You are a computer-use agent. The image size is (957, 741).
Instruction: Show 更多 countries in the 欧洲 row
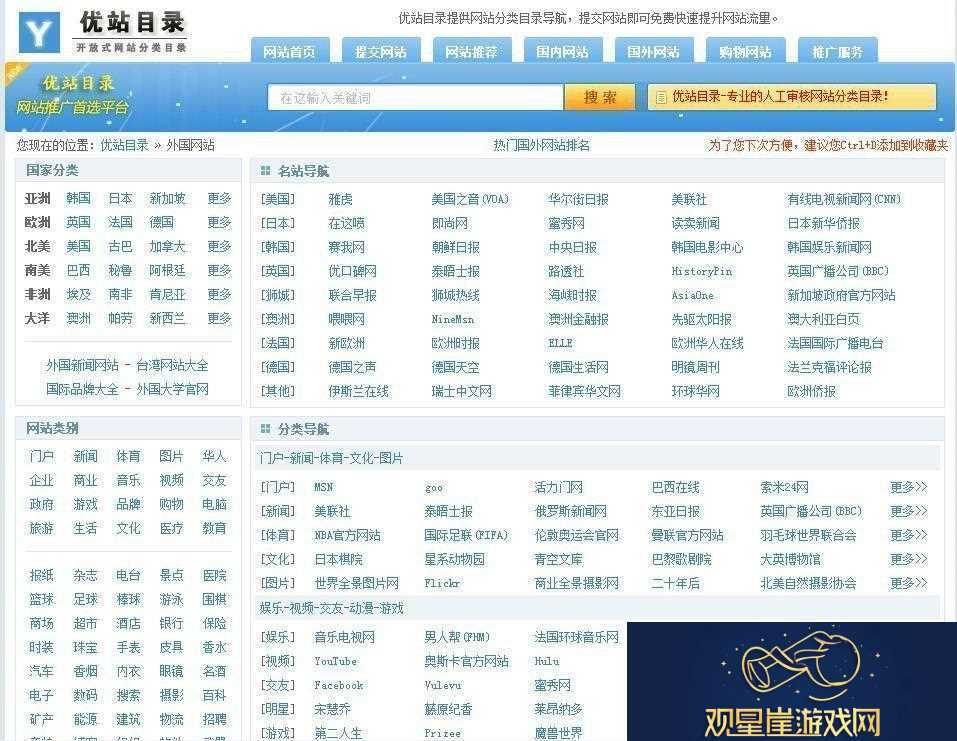point(219,222)
